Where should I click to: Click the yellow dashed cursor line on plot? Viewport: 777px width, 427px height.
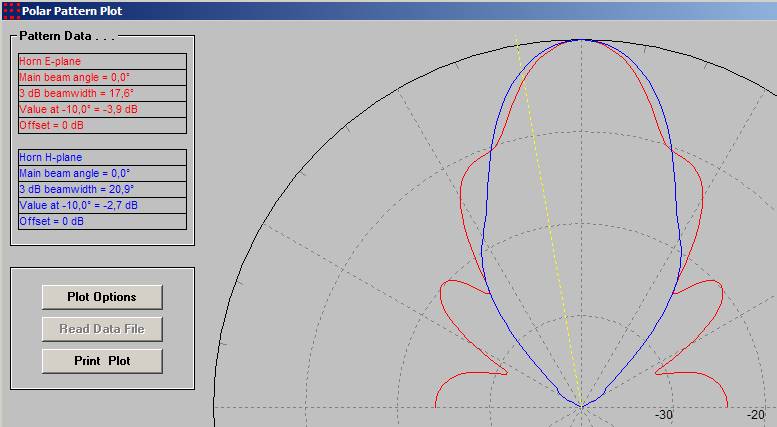pos(549,223)
